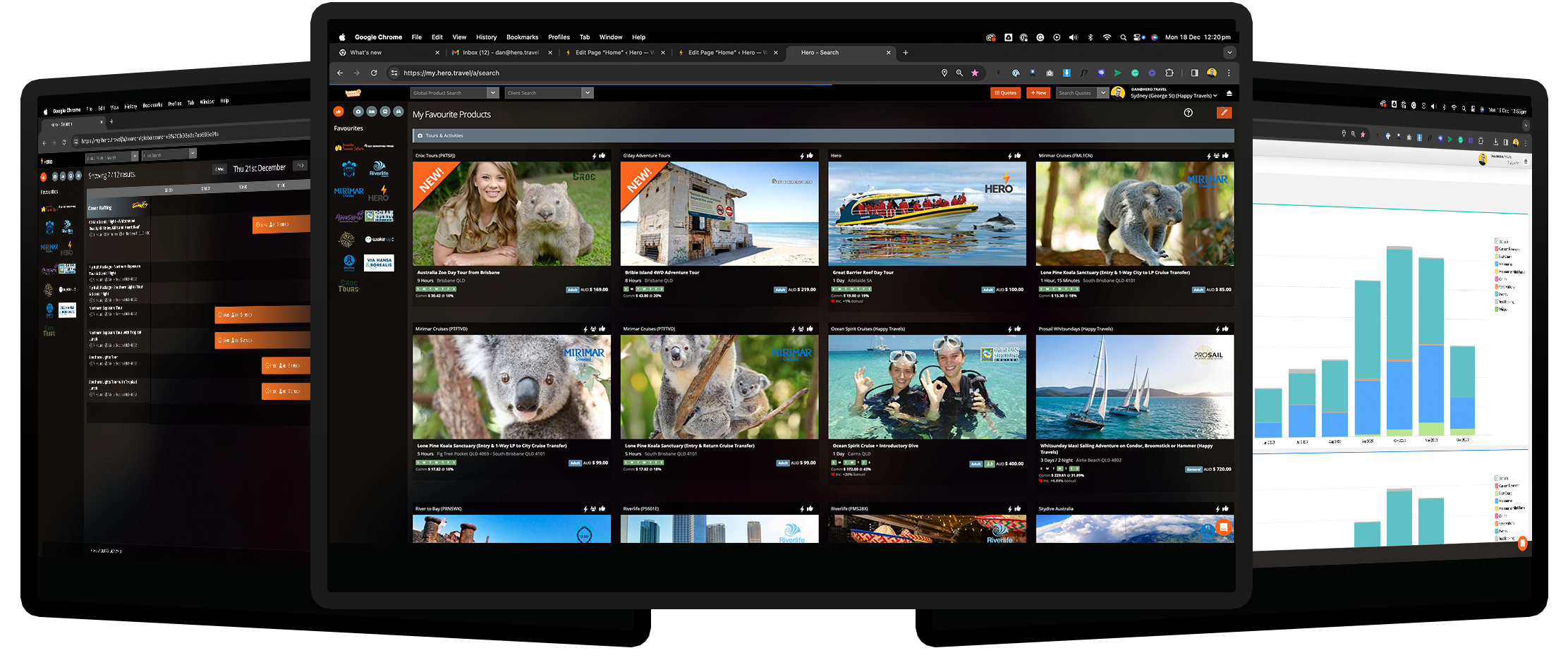Click the orange pencil edit button
The height and width of the screenshot is (660, 1568).
1224,113
